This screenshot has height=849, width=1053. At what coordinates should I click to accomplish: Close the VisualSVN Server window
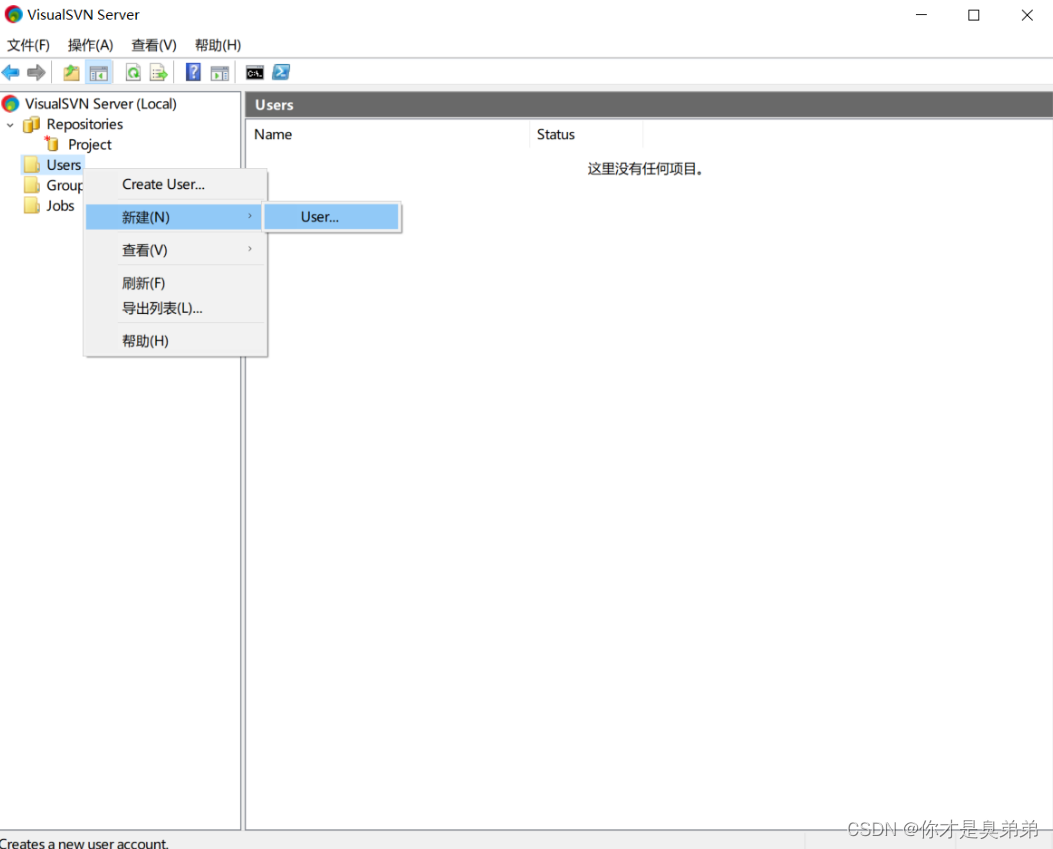[x=1027, y=15]
